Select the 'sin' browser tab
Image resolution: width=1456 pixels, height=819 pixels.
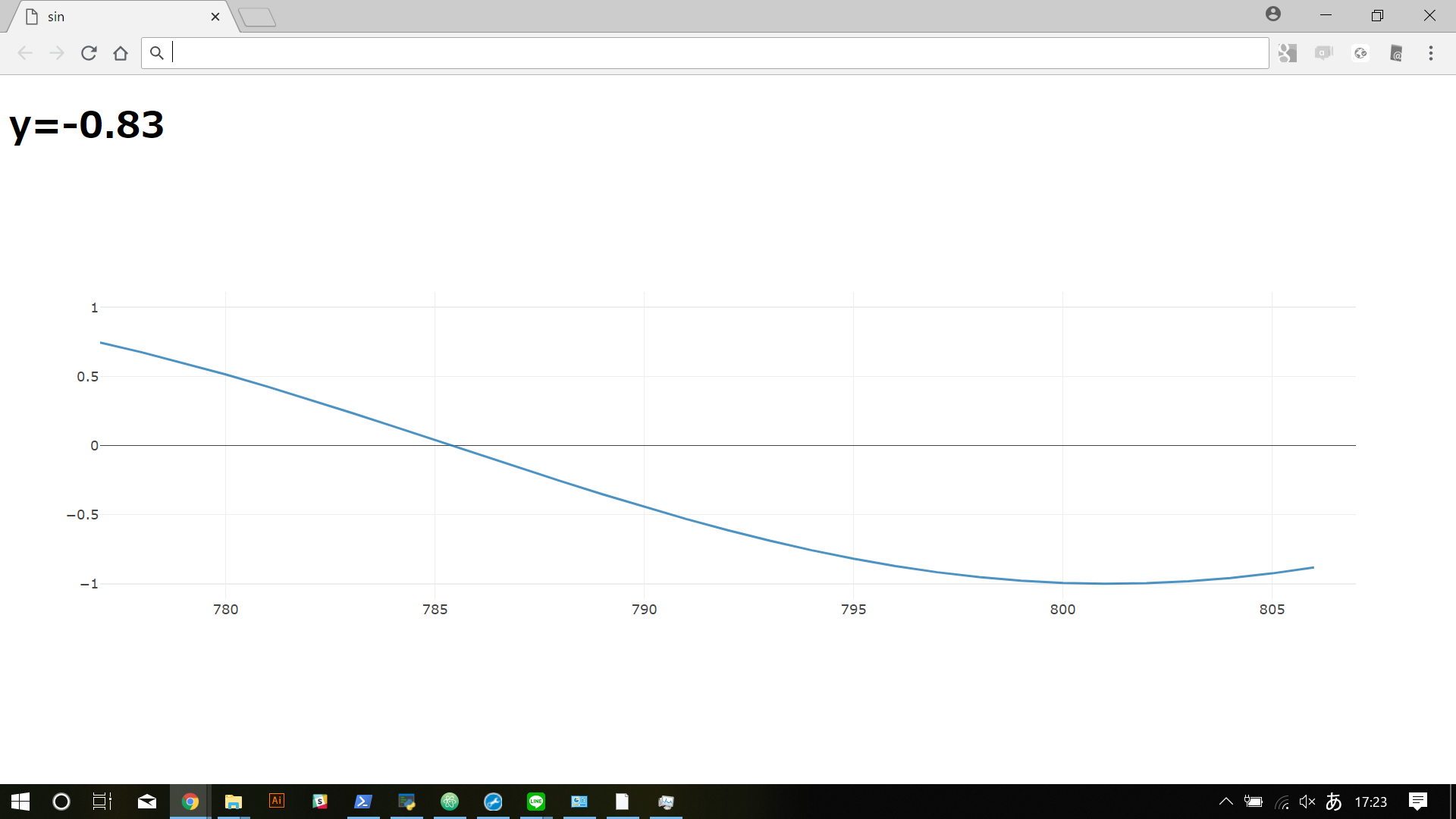(114, 17)
